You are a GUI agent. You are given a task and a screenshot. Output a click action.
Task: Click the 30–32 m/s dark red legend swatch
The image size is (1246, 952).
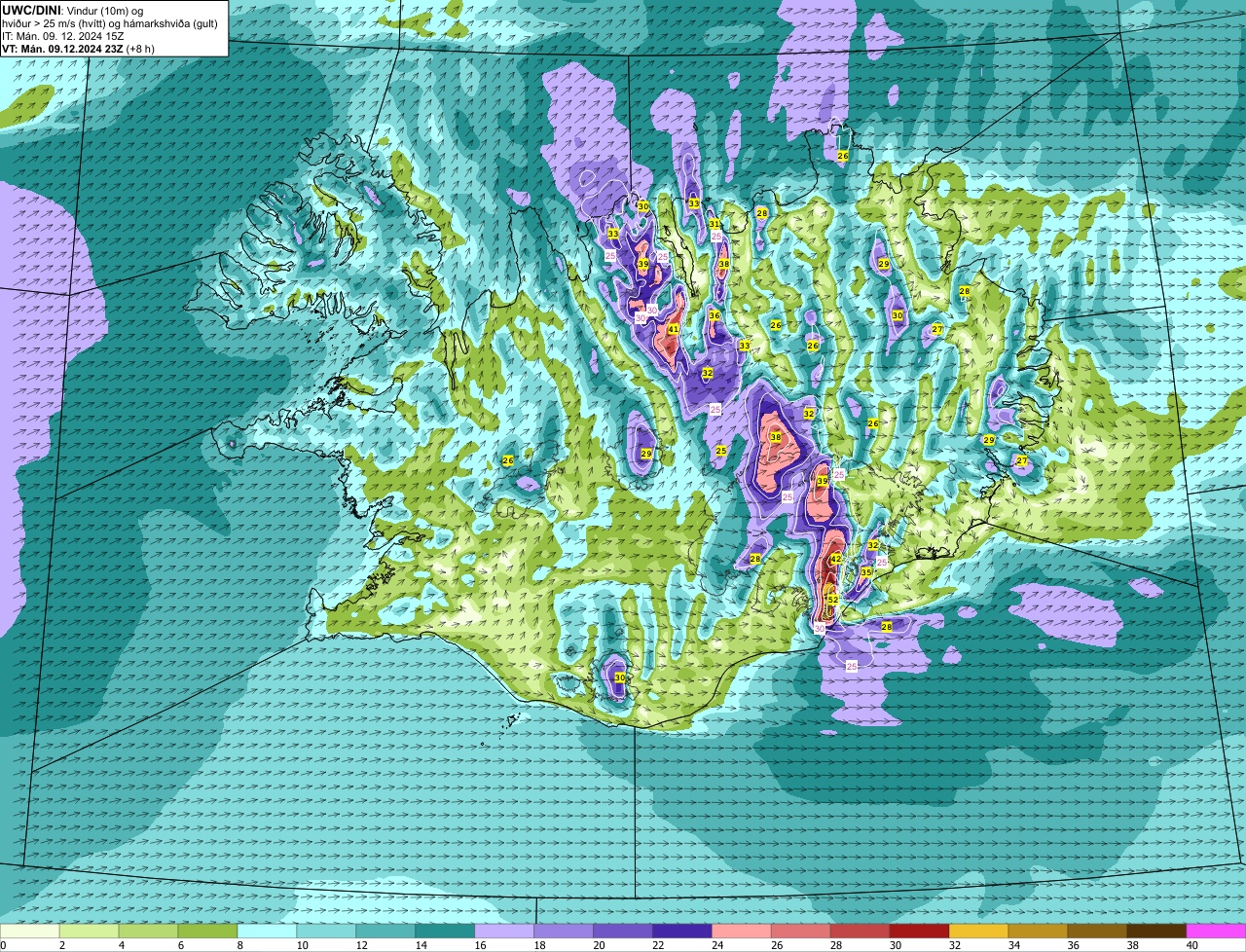pos(919,931)
